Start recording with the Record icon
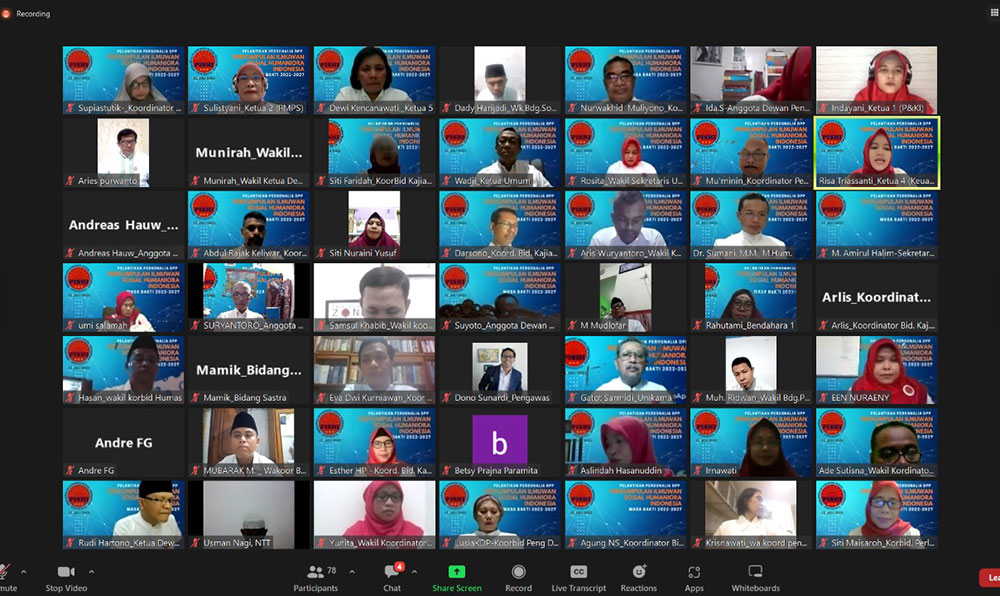The height and width of the screenshot is (596, 1000). coord(518,572)
